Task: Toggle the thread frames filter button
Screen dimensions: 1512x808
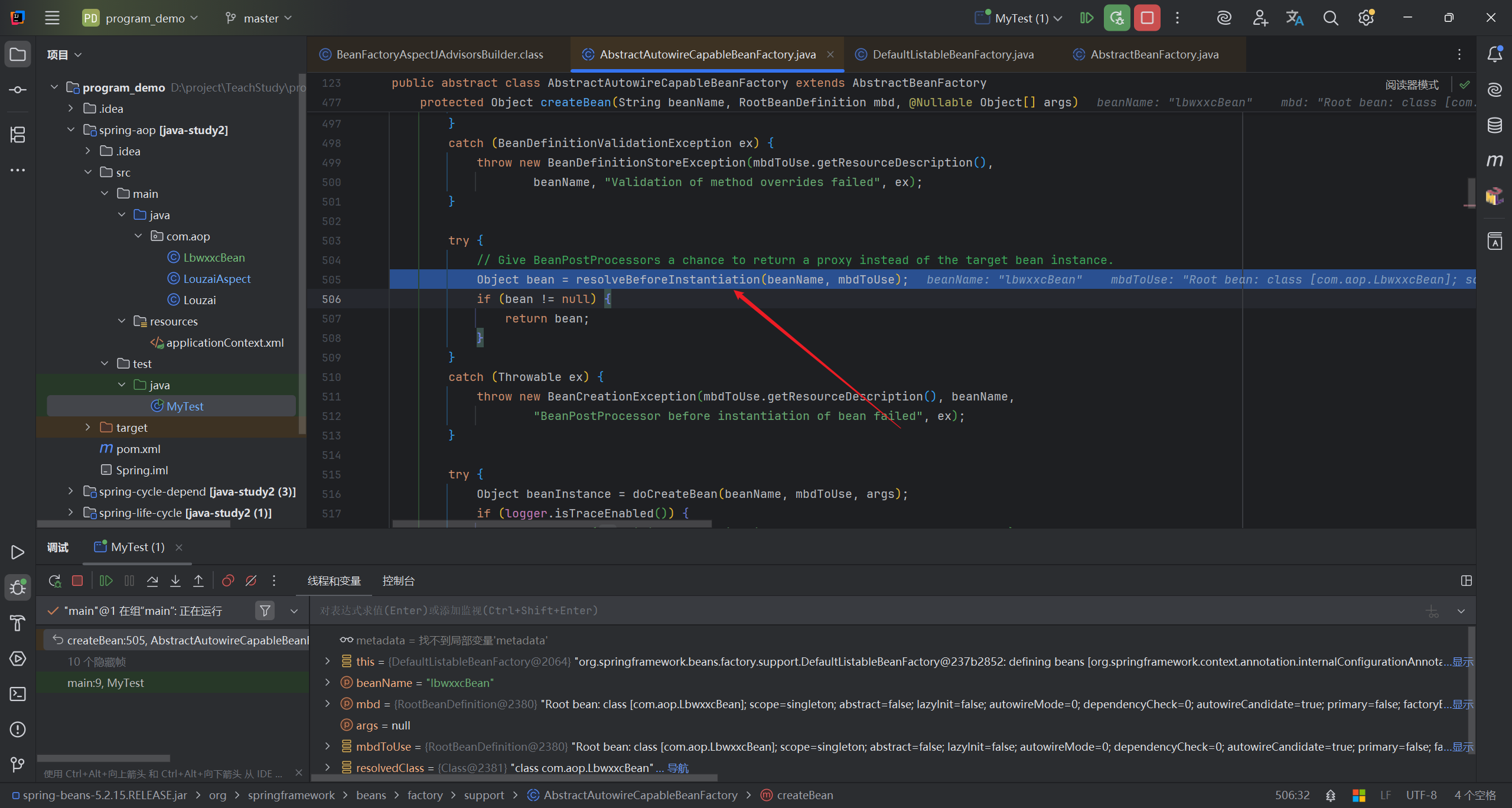Action: click(265, 611)
